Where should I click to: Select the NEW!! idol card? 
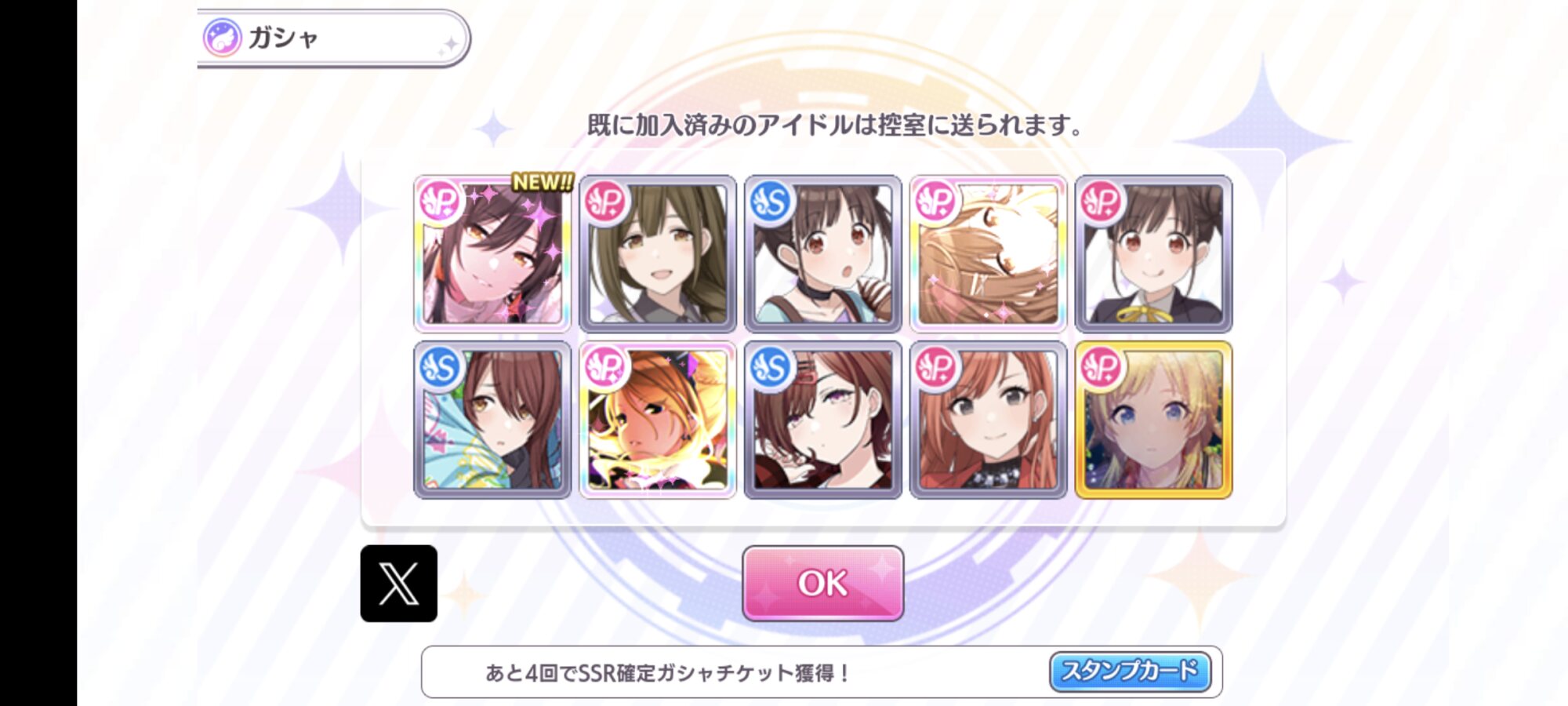pyautogui.click(x=492, y=253)
